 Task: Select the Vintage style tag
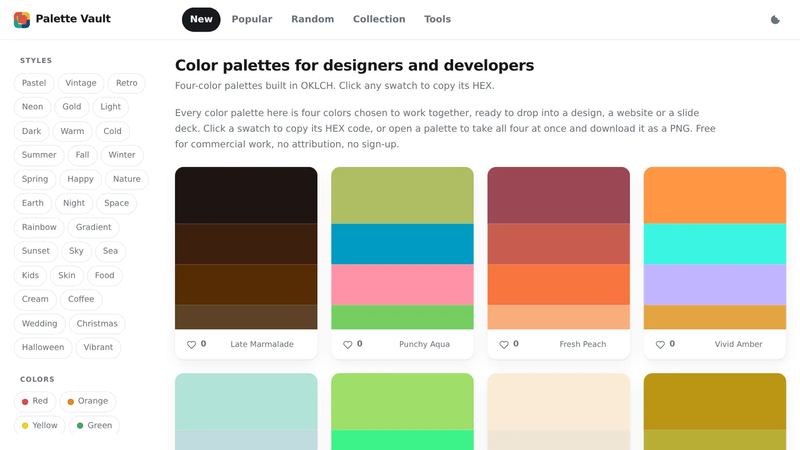point(81,83)
